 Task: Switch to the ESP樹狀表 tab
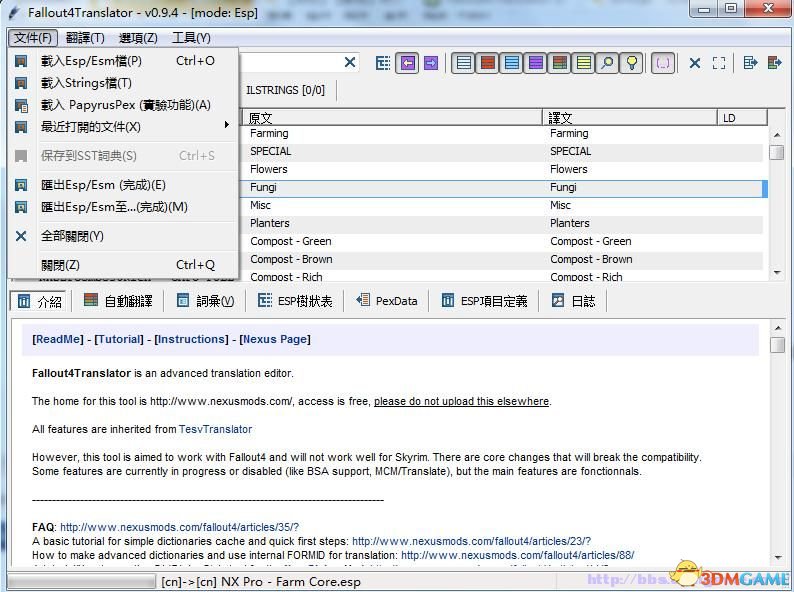tap(295, 301)
